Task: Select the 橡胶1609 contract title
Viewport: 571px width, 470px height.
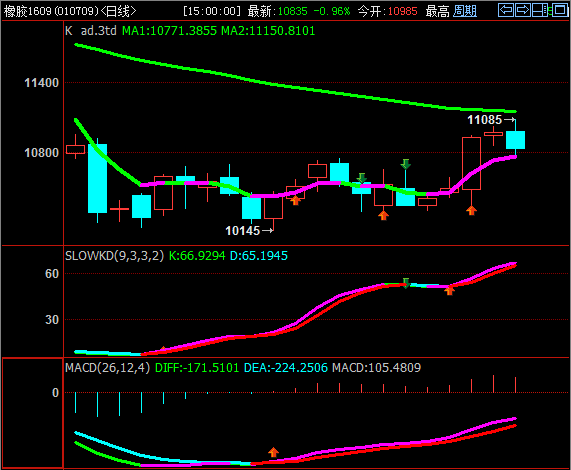Action: [x=27, y=11]
